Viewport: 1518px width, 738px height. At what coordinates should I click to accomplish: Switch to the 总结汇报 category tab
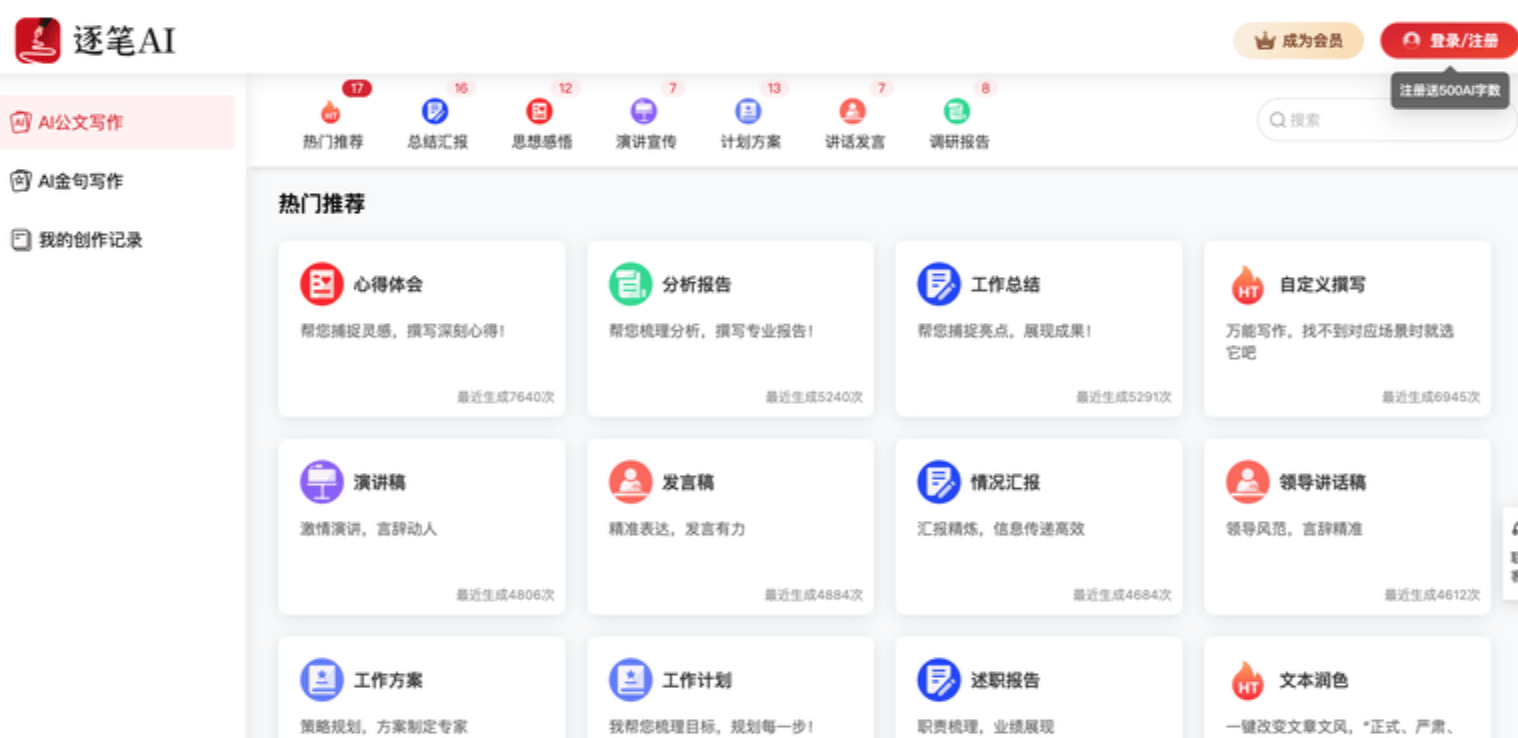pos(437,123)
